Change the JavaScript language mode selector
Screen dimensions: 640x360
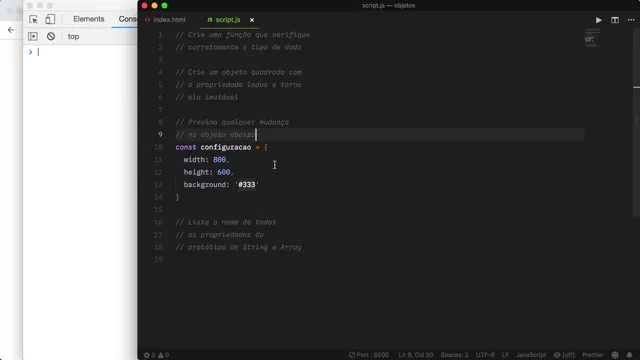coord(531,355)
